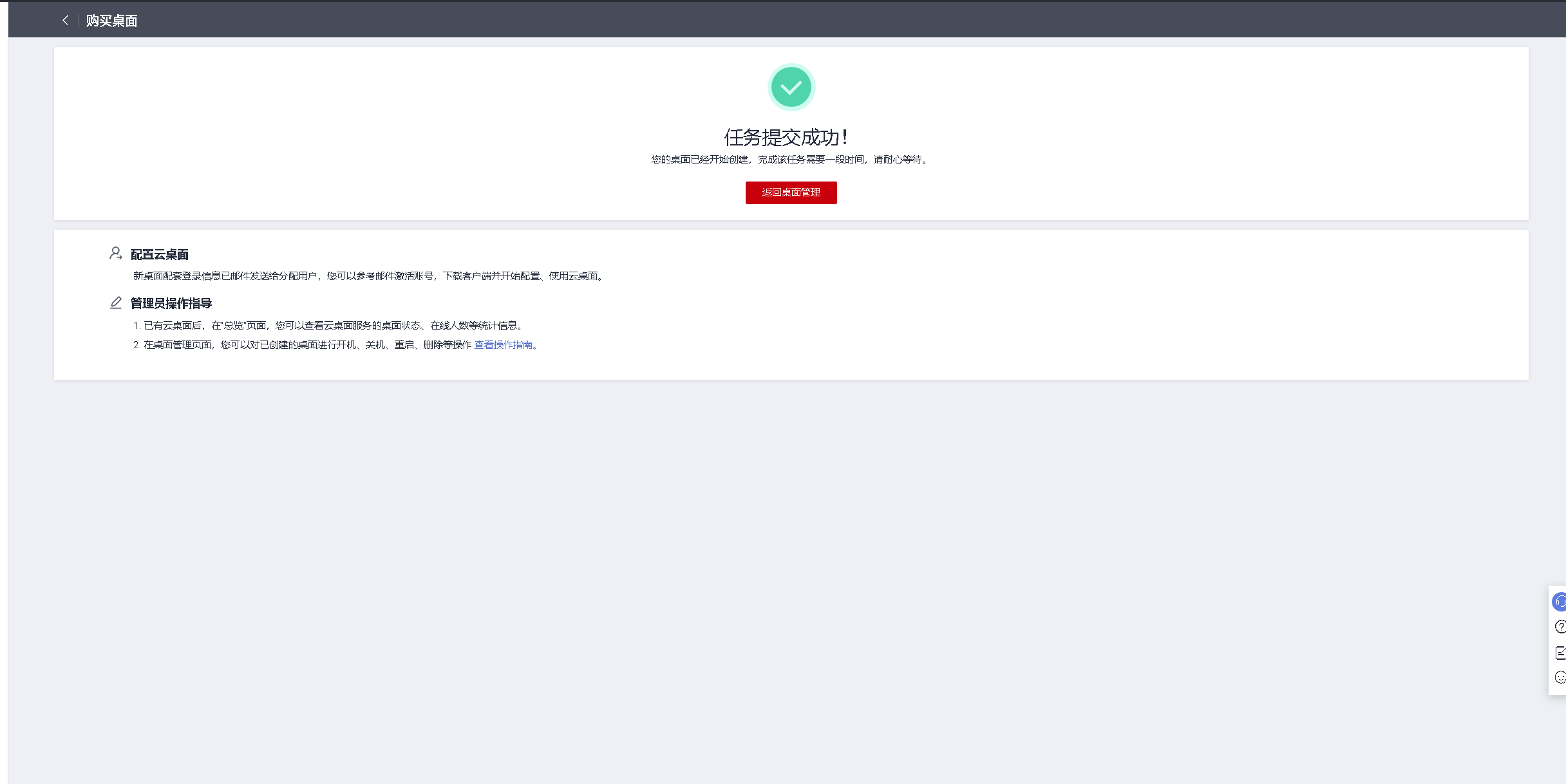The width and height of the screenshot is (1566, 784).
Task: Click the 管理员操作指导 section heading
Action: 171,303
